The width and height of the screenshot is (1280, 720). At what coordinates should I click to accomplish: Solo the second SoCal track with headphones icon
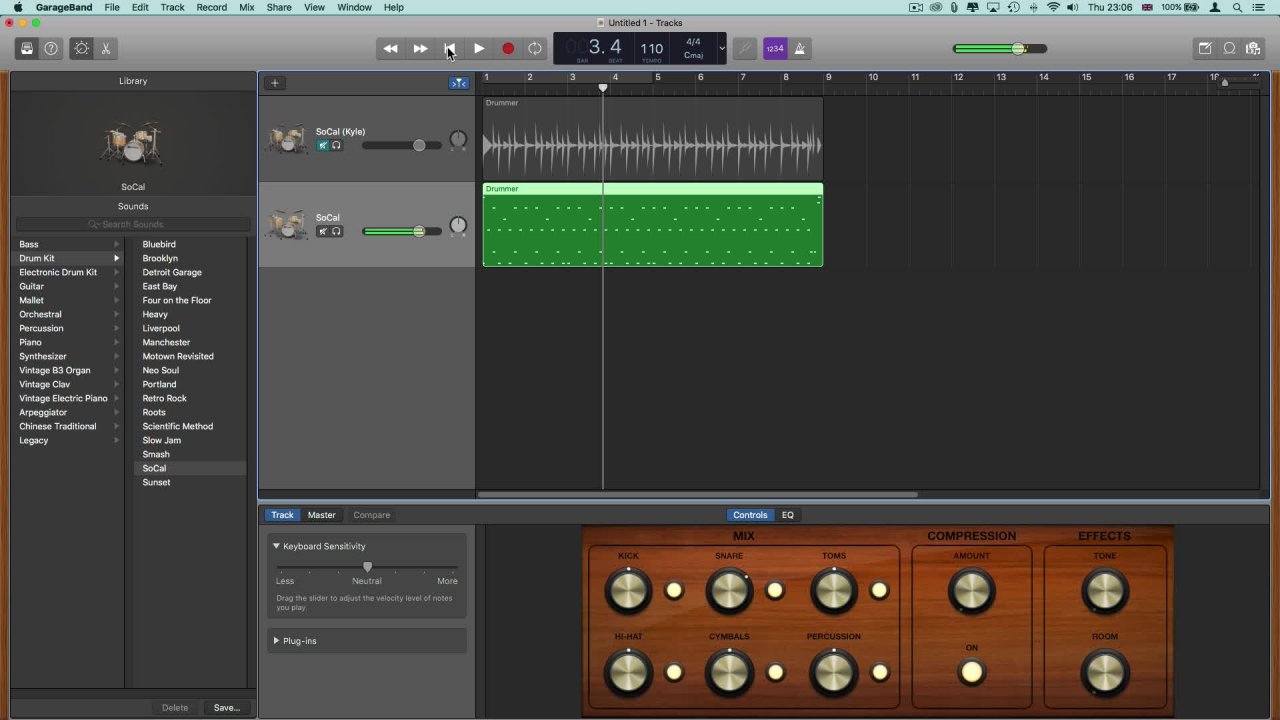tap(337, 232)
